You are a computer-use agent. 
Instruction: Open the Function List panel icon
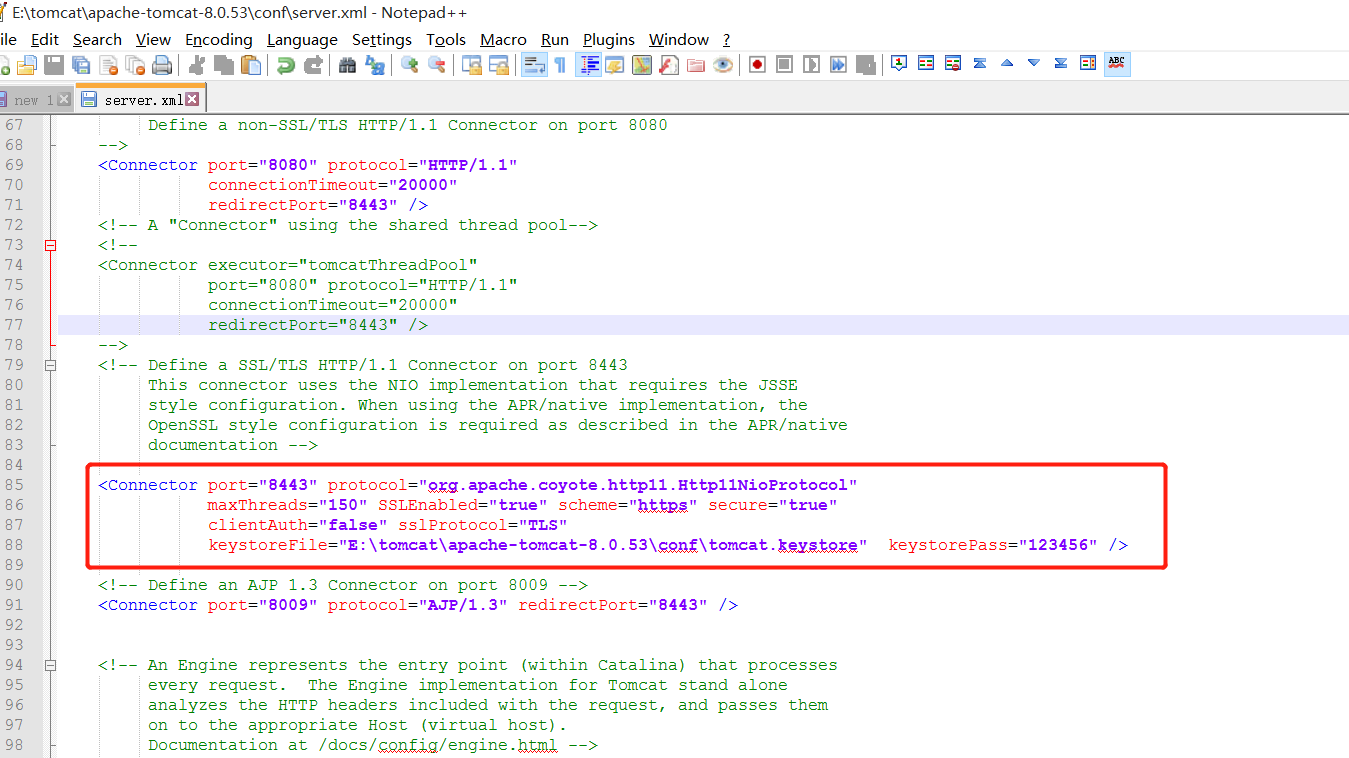(669, 65)
